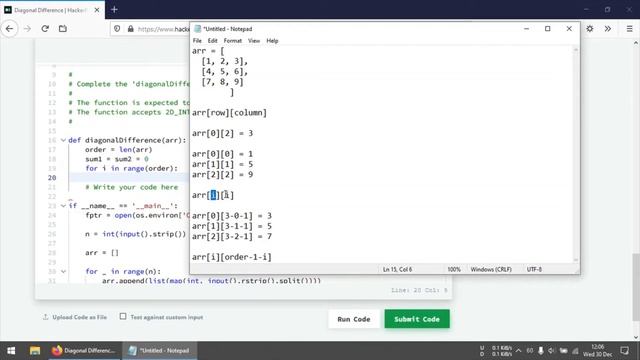Open the Notepad File menu
This screenshot has width=640, height=360.
pyautogui.click(x=197, y=41)
